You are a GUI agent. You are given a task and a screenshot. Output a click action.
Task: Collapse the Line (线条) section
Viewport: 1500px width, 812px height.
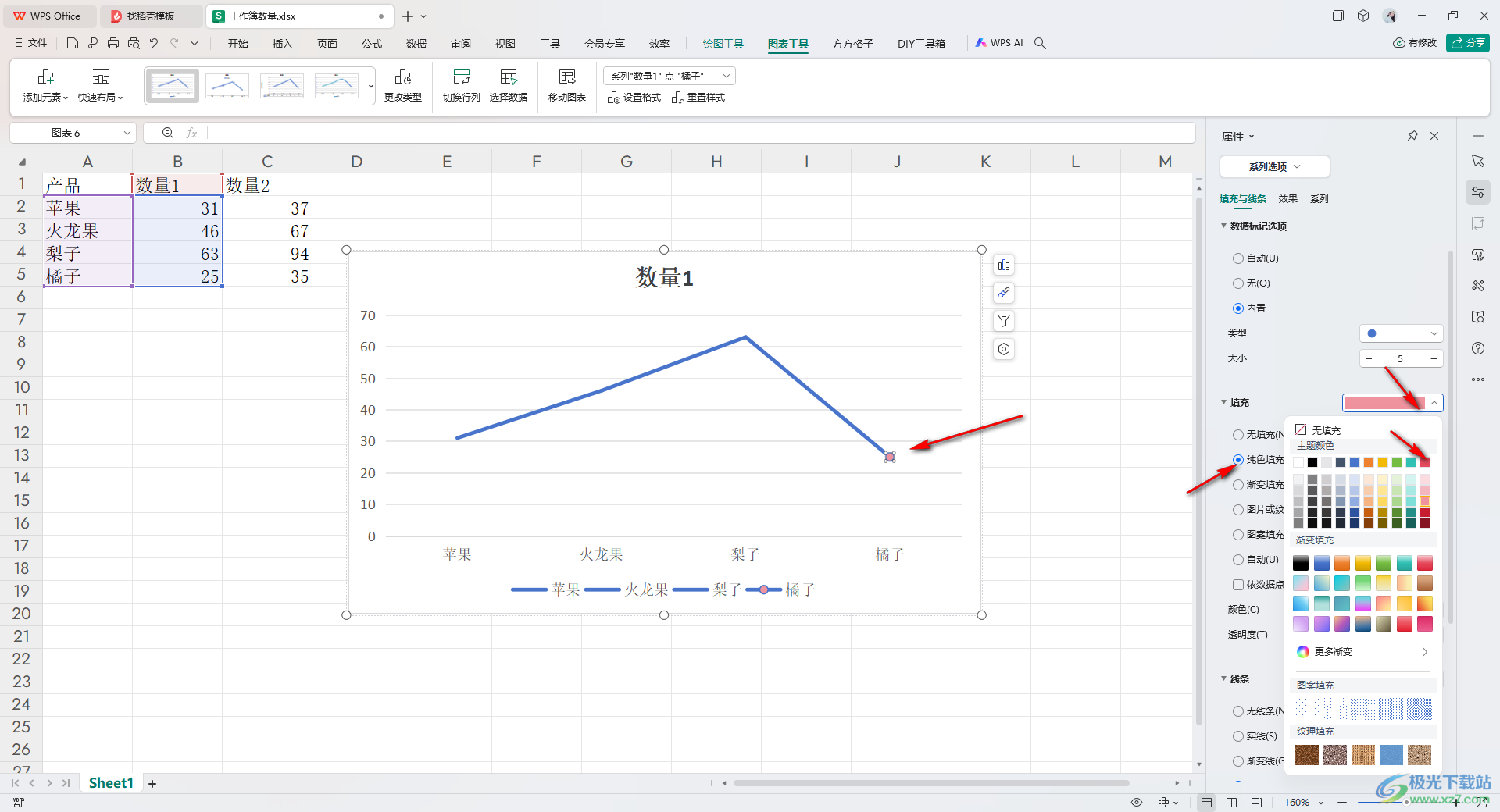point(1224,679)
